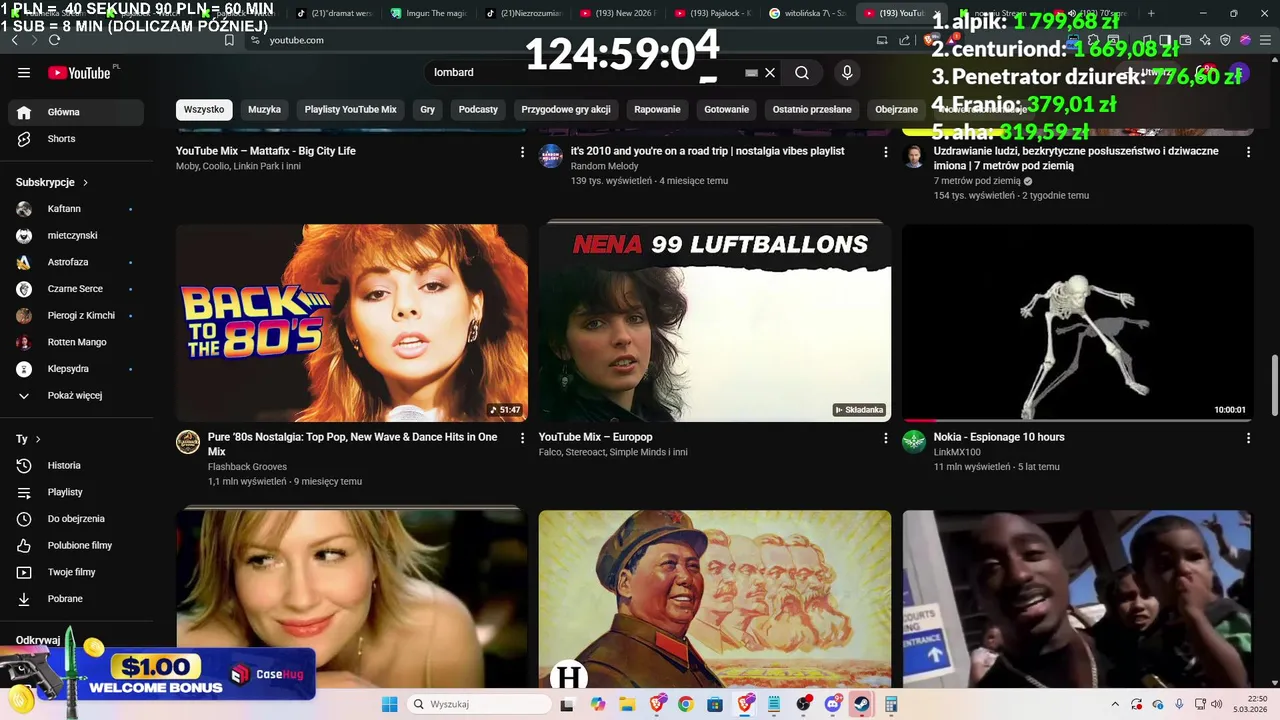Open the Back to the 80's thumbnail
Image resolution: width=1280 pixels, height=720 pixels.
(x=352, y=323)
